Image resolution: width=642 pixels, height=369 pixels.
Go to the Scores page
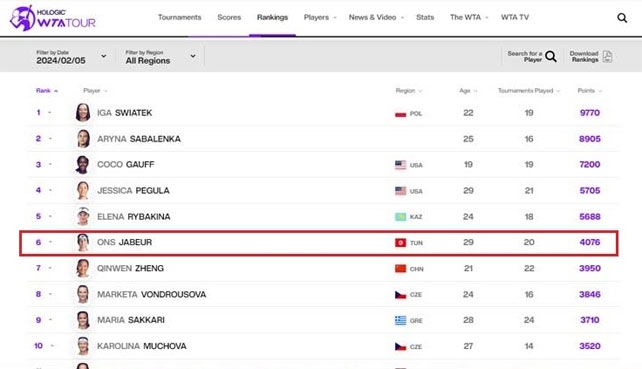[x=229, y=17]
